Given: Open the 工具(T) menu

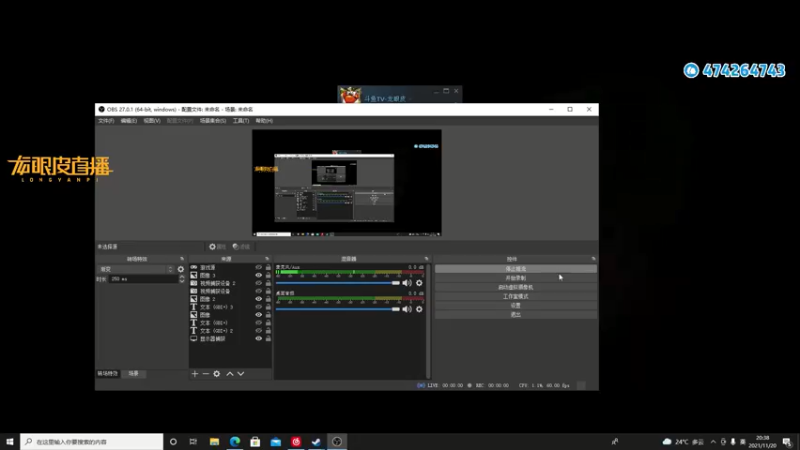Looking at the screenshot, I should [241, 121].
